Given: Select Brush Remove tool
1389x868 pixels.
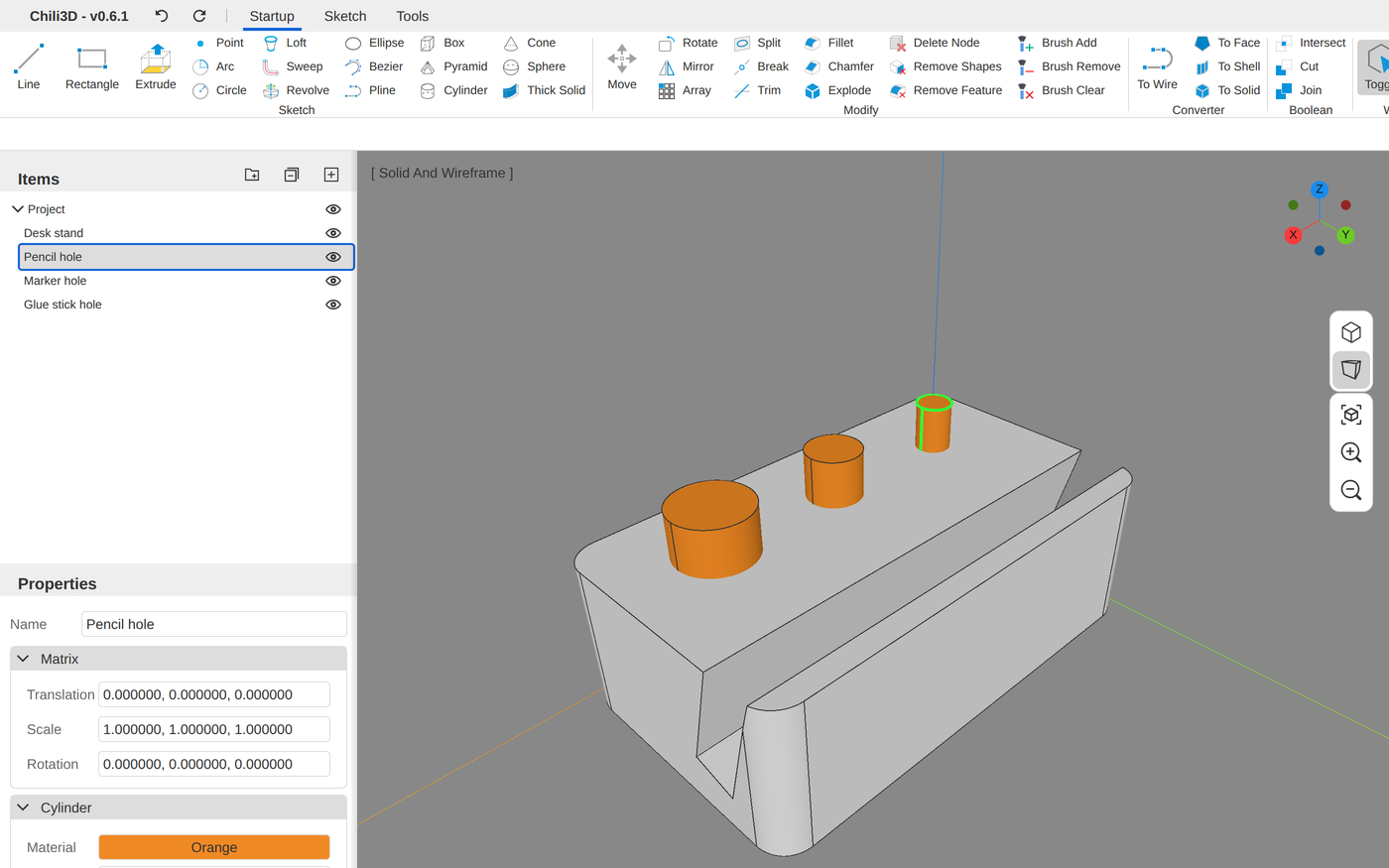Looking at the screenshot, I should pos(1069,66).
